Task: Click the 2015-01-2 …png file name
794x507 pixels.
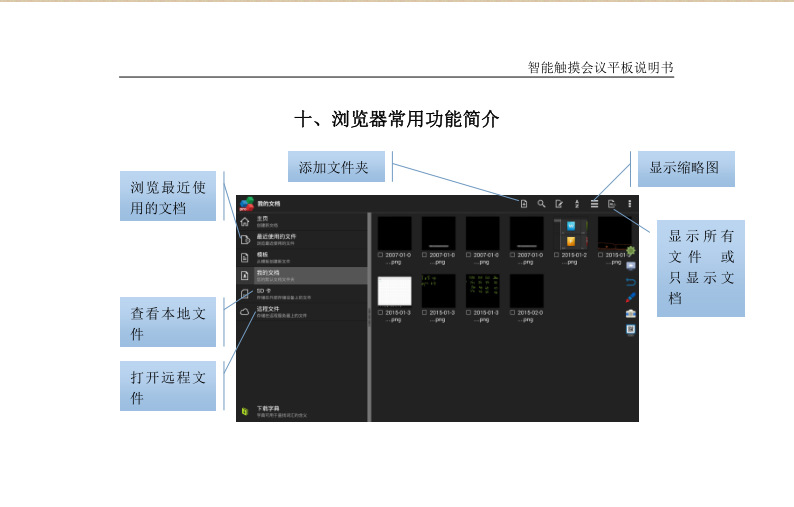Action: coord(574,258)
